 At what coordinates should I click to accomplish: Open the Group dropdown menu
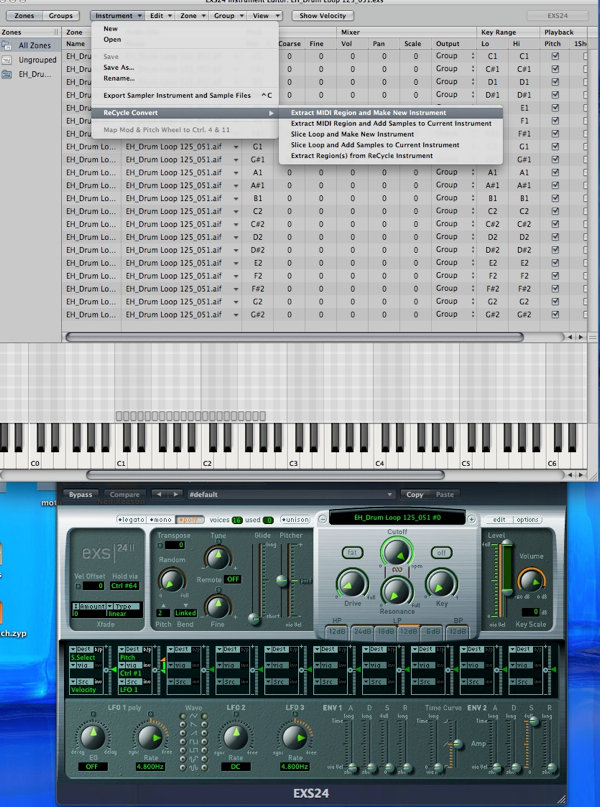228,16
